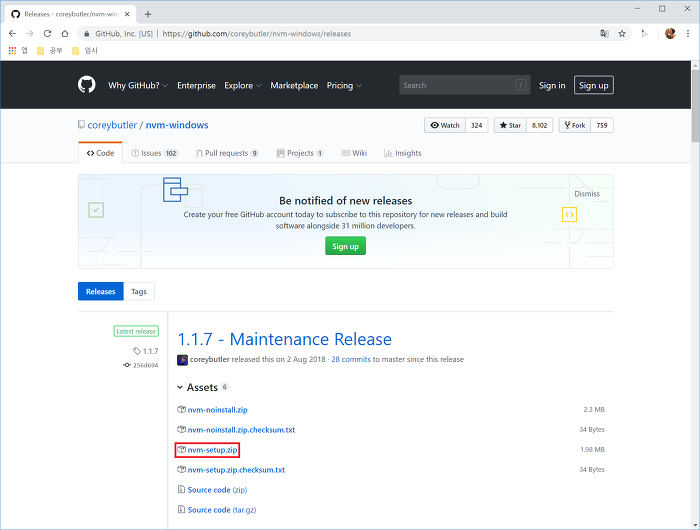Focus the GitHub search field
Image resolution: width=700 pixels, height=530 pixels.
pyautogui.click(x=464, y=85)
